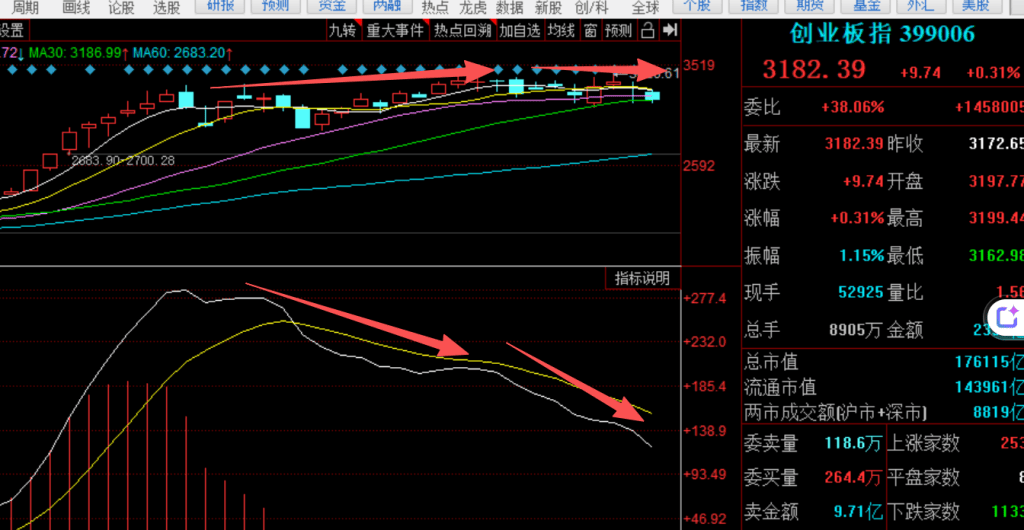
Task: Switch to the 龙虎 tab
Action: [473, 7]
